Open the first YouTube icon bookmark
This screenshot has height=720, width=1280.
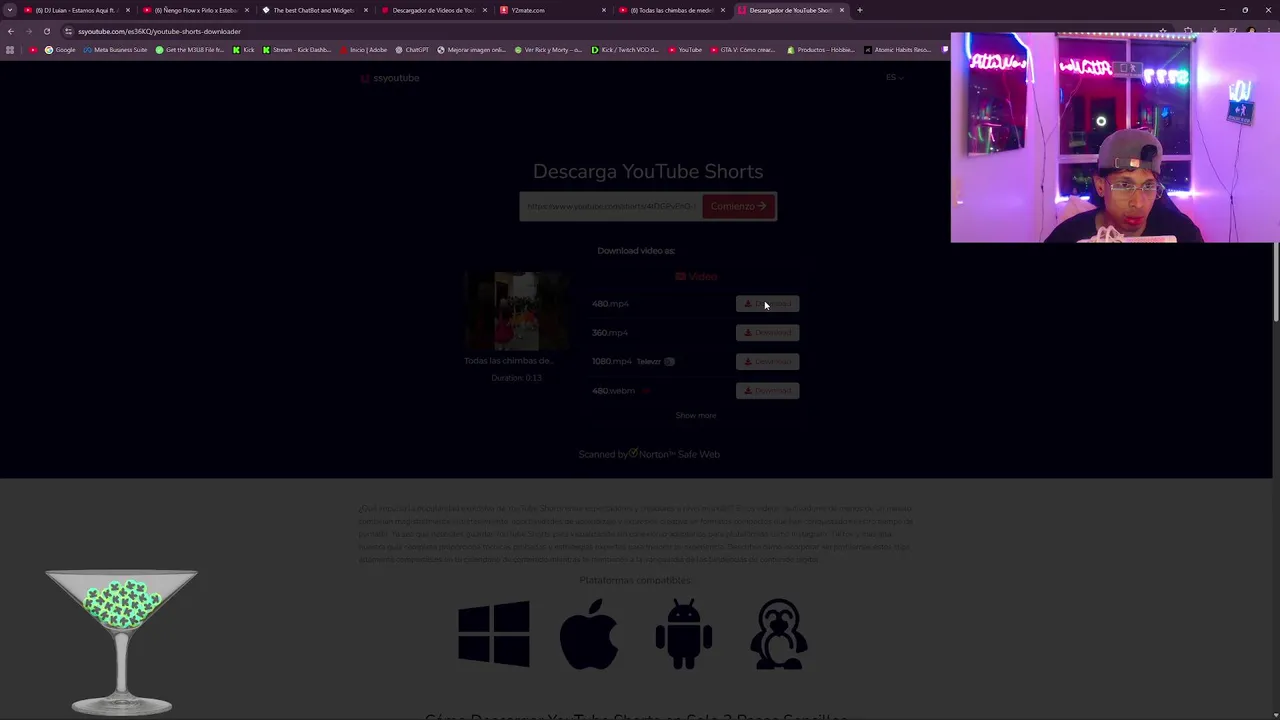click(x=33, y=50)
